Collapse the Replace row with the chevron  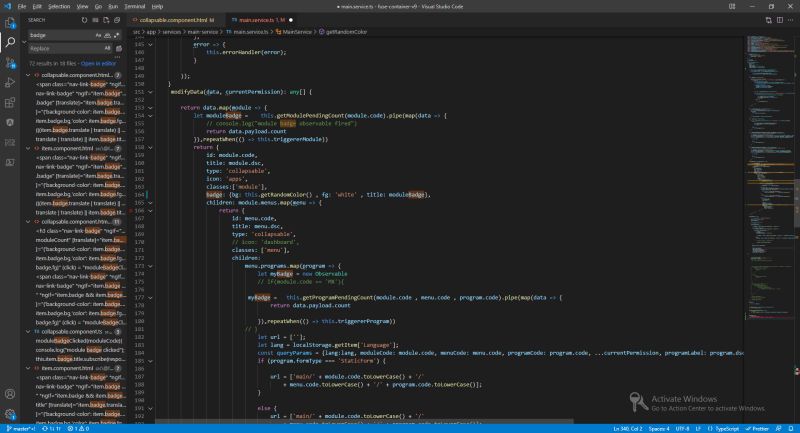[x=24, y=42]
